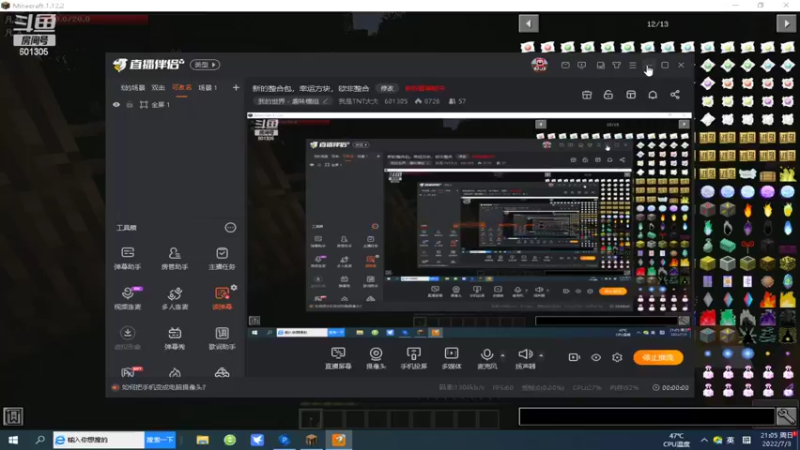
Task: Add 直播屏幕 screen capture source
Action: tap(338, 358)
